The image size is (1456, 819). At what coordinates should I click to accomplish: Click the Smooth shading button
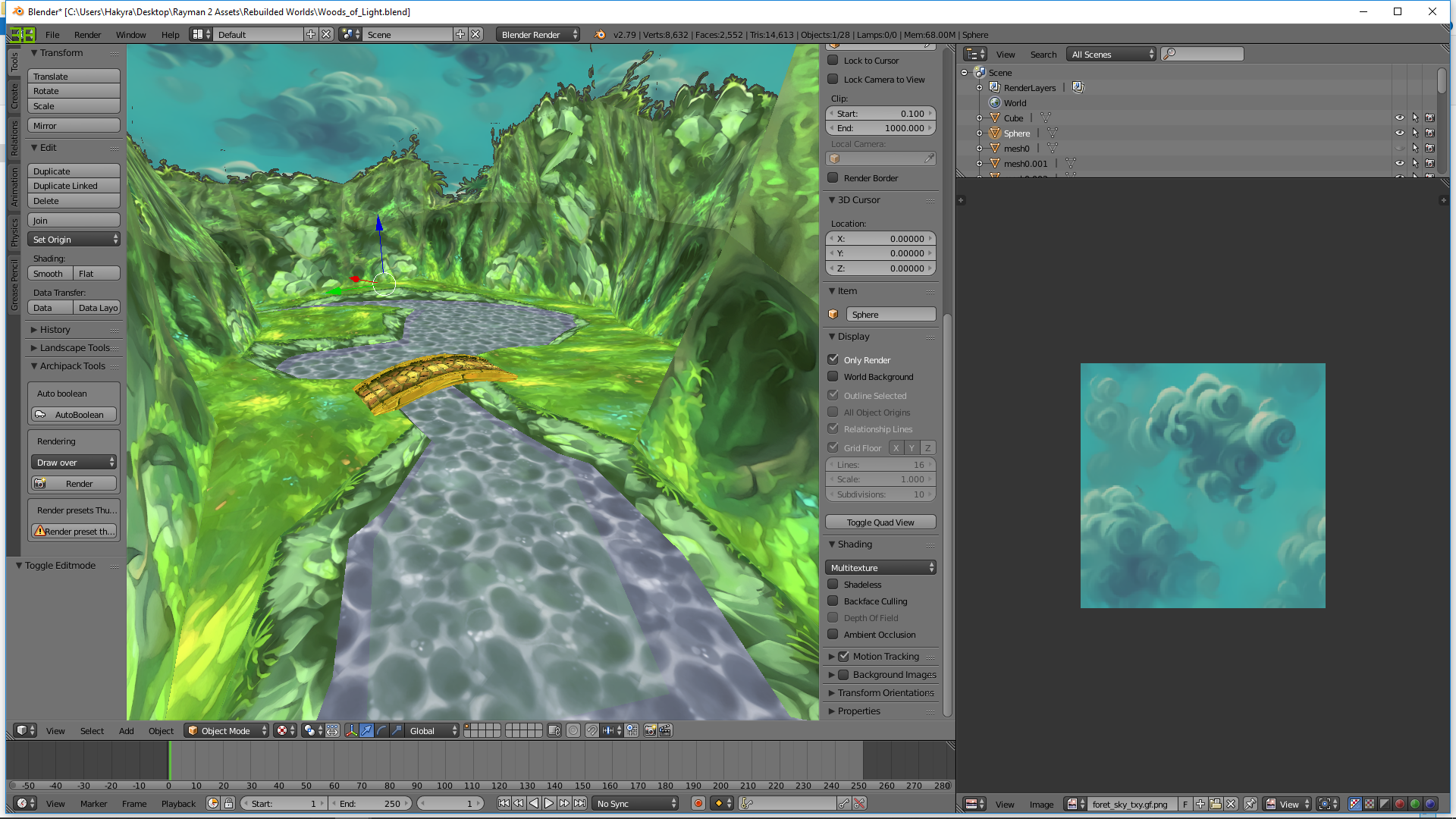pos(50,273)
